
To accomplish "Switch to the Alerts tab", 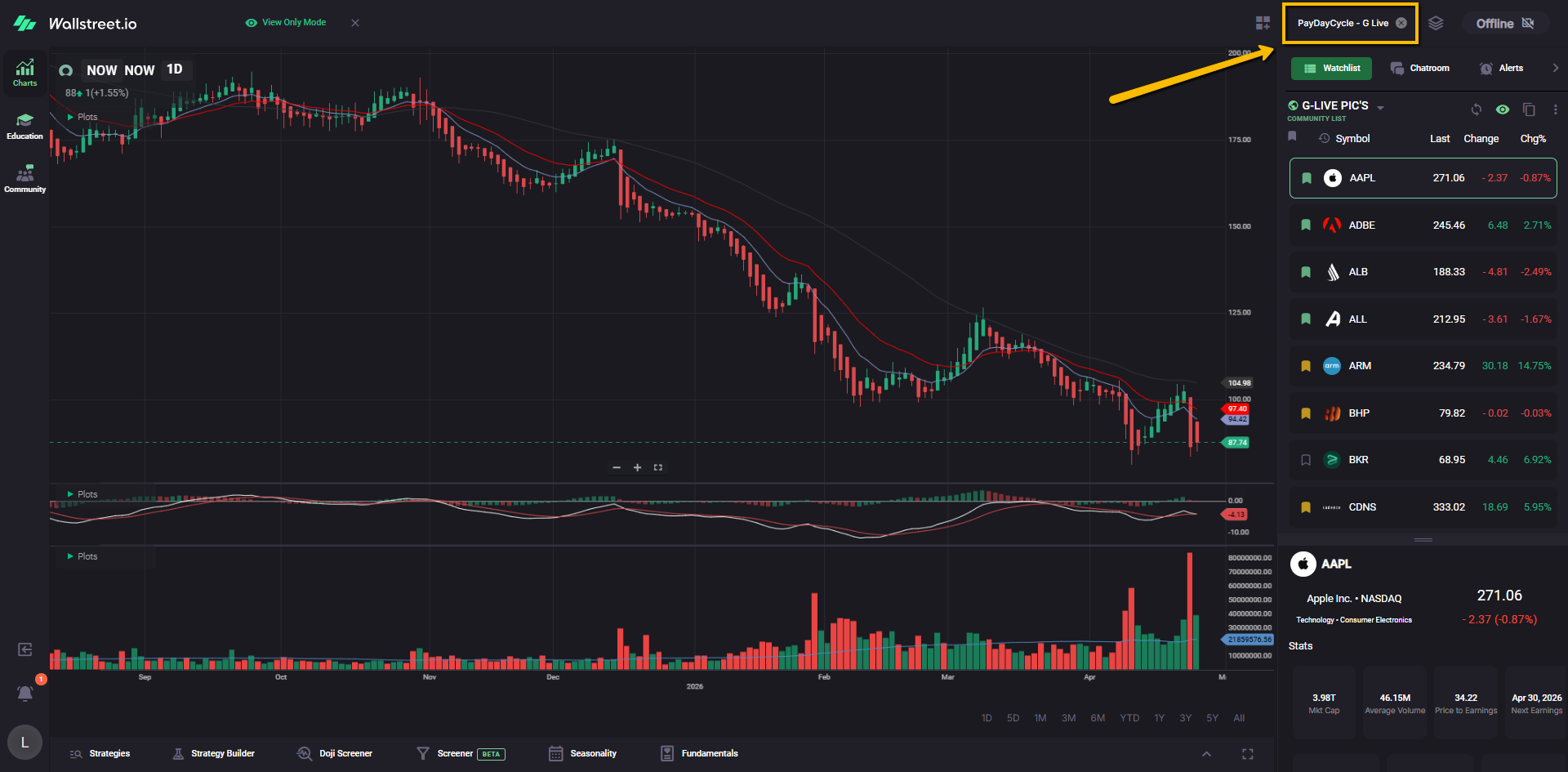I will [1501, 69].
